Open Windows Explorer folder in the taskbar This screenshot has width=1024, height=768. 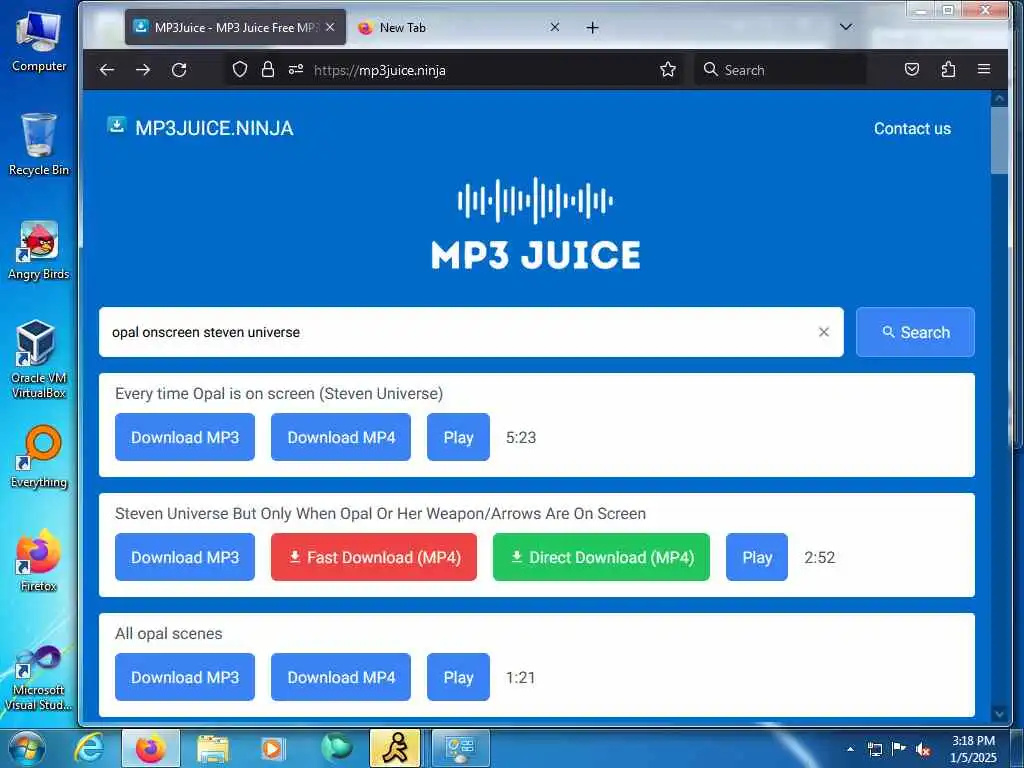[212, 748]
